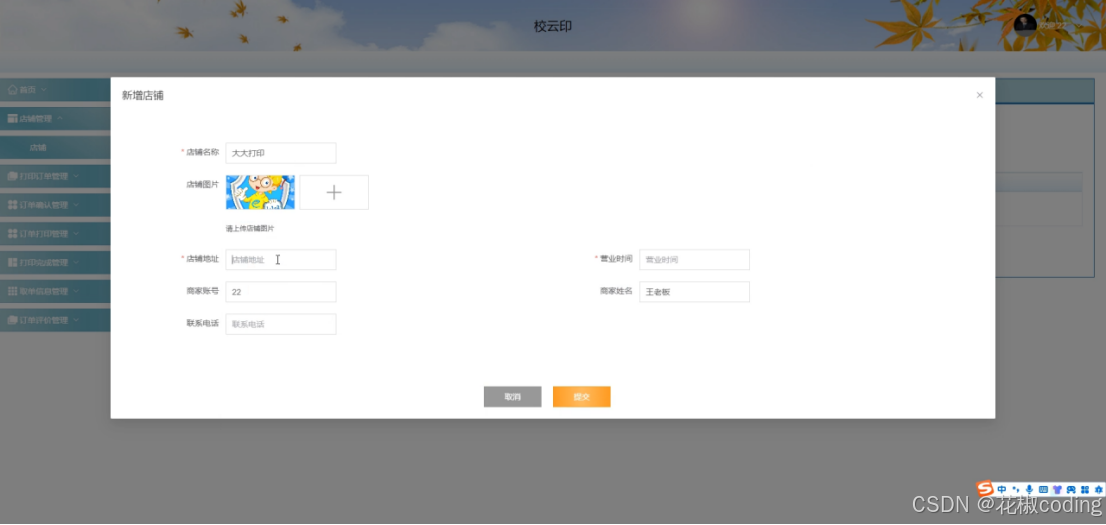Open the Sogou skin shirt icon
The image size is (1106, 525).
[1057, 489]
